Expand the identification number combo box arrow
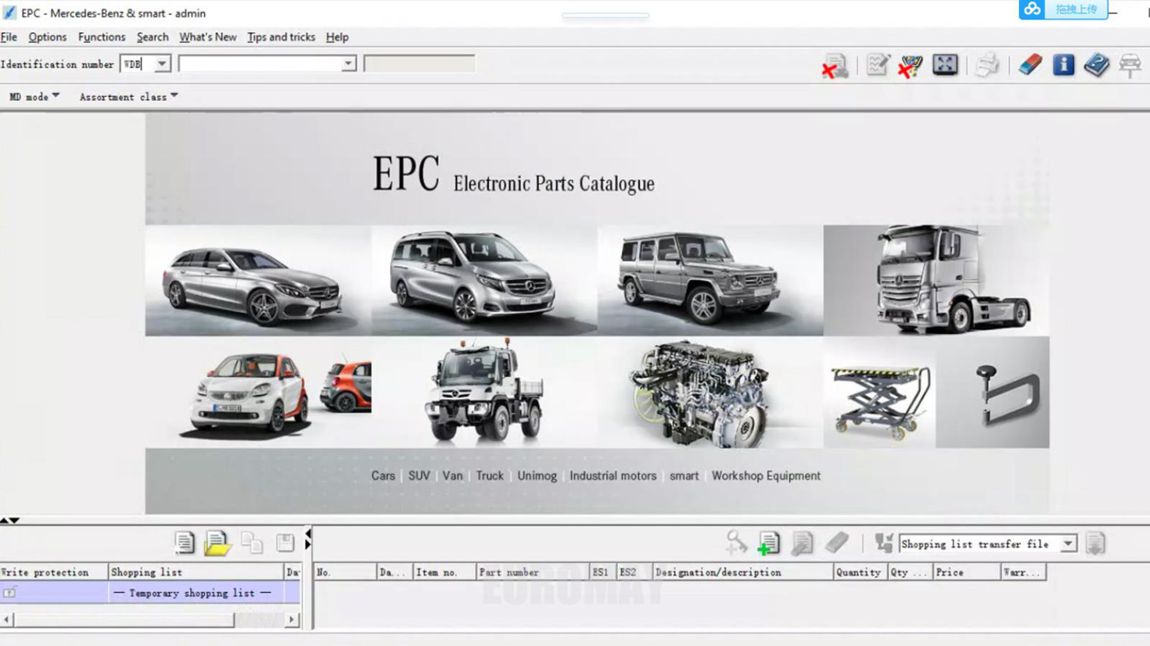The height and width of the screenshot is (646, 1150). [x=348, y=65]
